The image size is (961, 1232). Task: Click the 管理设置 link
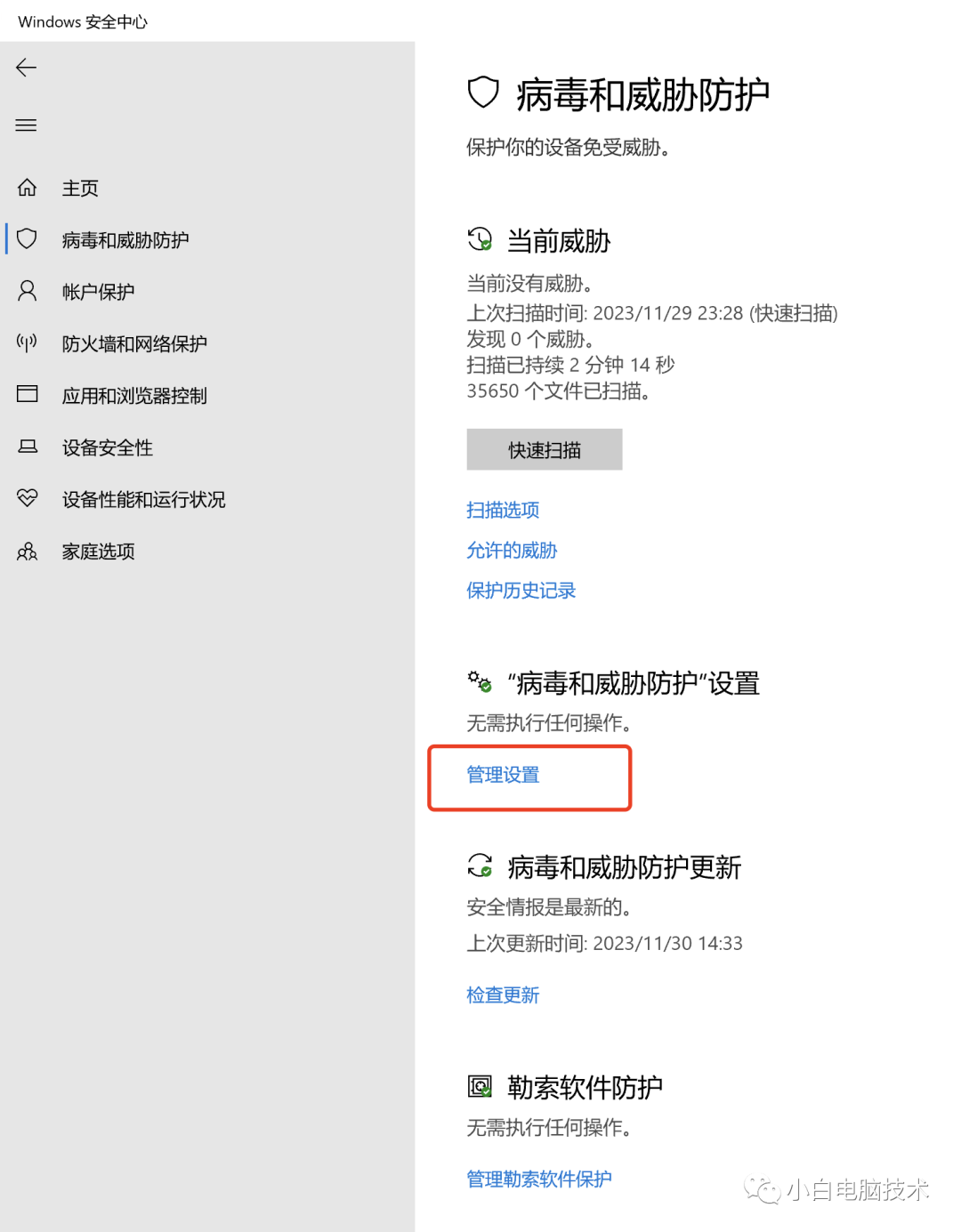click(503, 775)
